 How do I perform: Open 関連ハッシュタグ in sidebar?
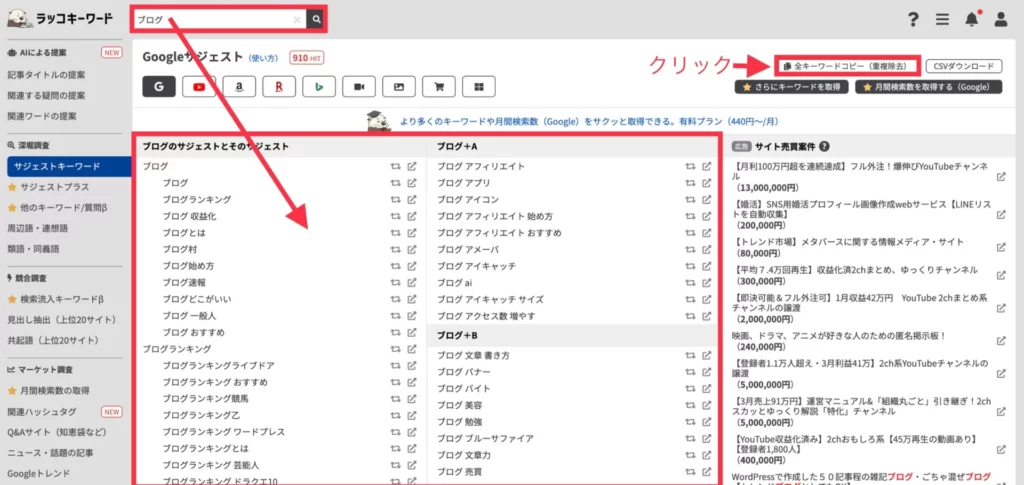(42, 411)
